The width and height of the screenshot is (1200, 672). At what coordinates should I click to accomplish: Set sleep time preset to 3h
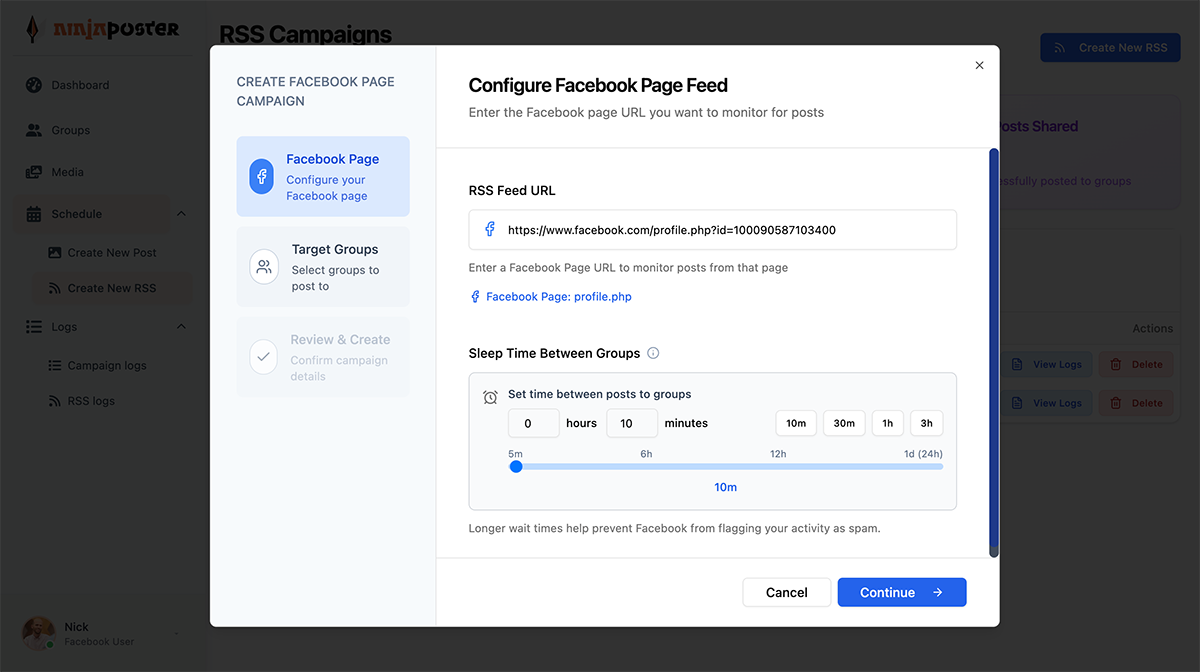(x=926, y=423)
